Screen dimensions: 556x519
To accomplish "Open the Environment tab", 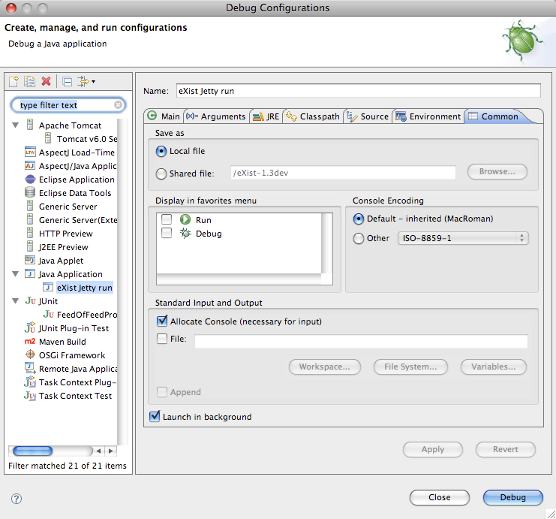I will (428, 116).
